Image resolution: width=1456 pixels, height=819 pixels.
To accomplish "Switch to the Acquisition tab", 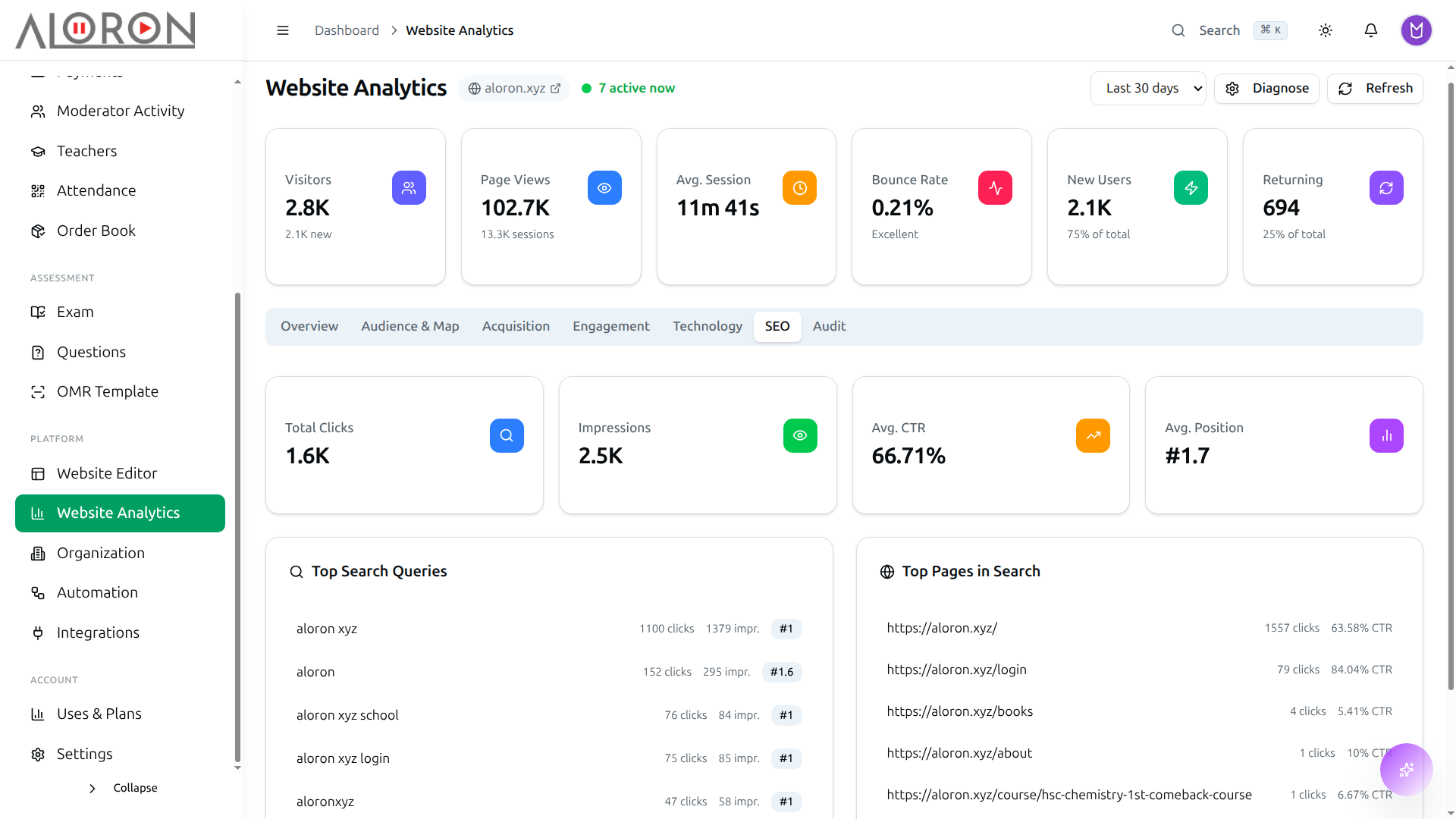I will [x=516, y=326].
